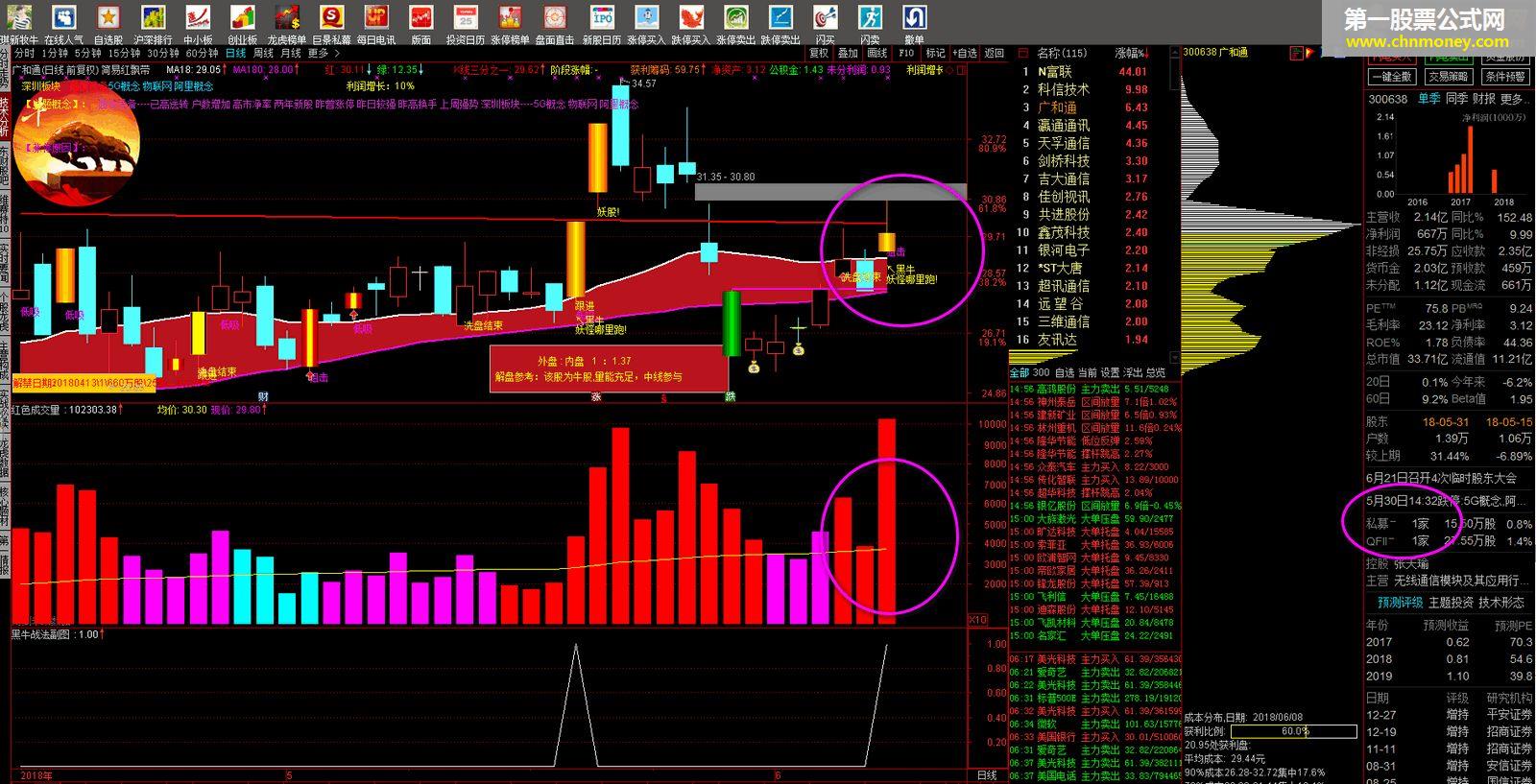Switch to the 分时 period tab
Viewport: 1536px width, 784px height.
24,54
